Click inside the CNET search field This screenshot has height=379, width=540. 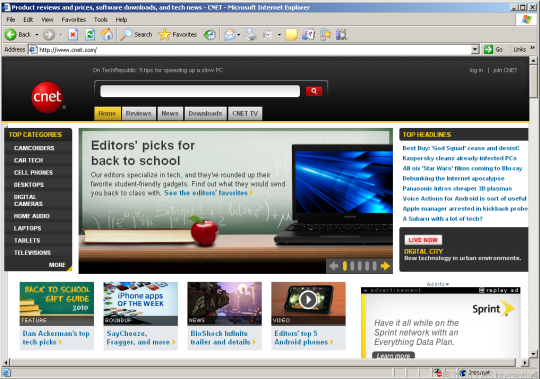pos(200,91)
